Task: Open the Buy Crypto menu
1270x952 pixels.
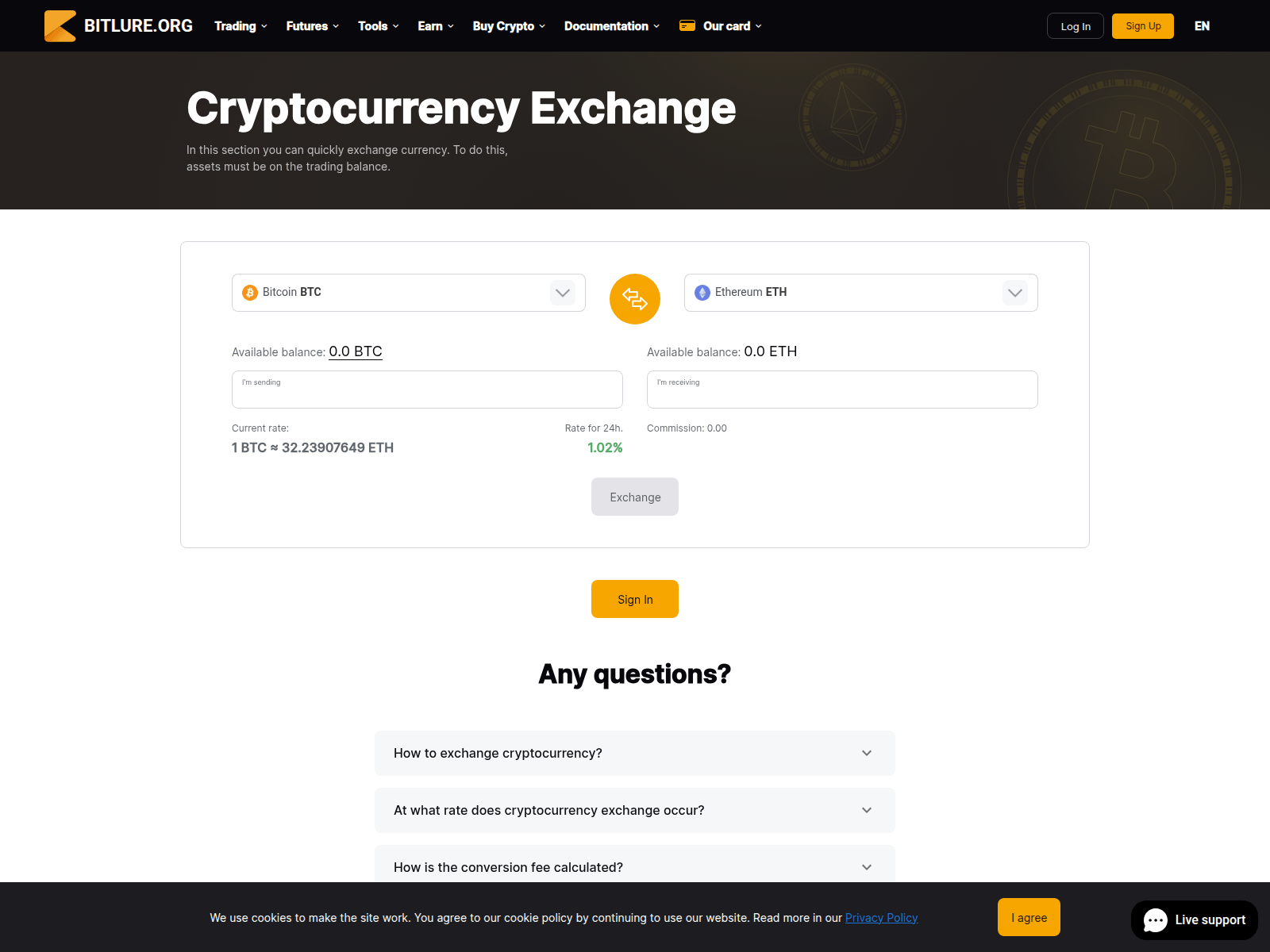Action: [x=509, y=26]
